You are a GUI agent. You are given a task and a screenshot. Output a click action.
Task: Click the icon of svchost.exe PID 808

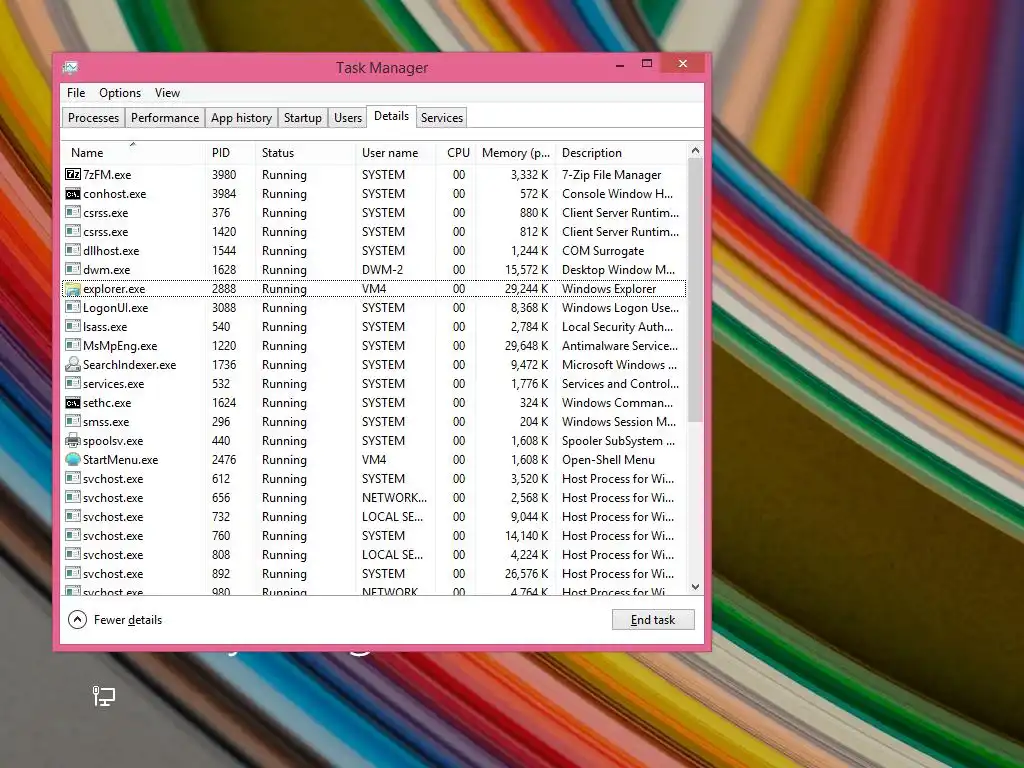click(72, 554)
